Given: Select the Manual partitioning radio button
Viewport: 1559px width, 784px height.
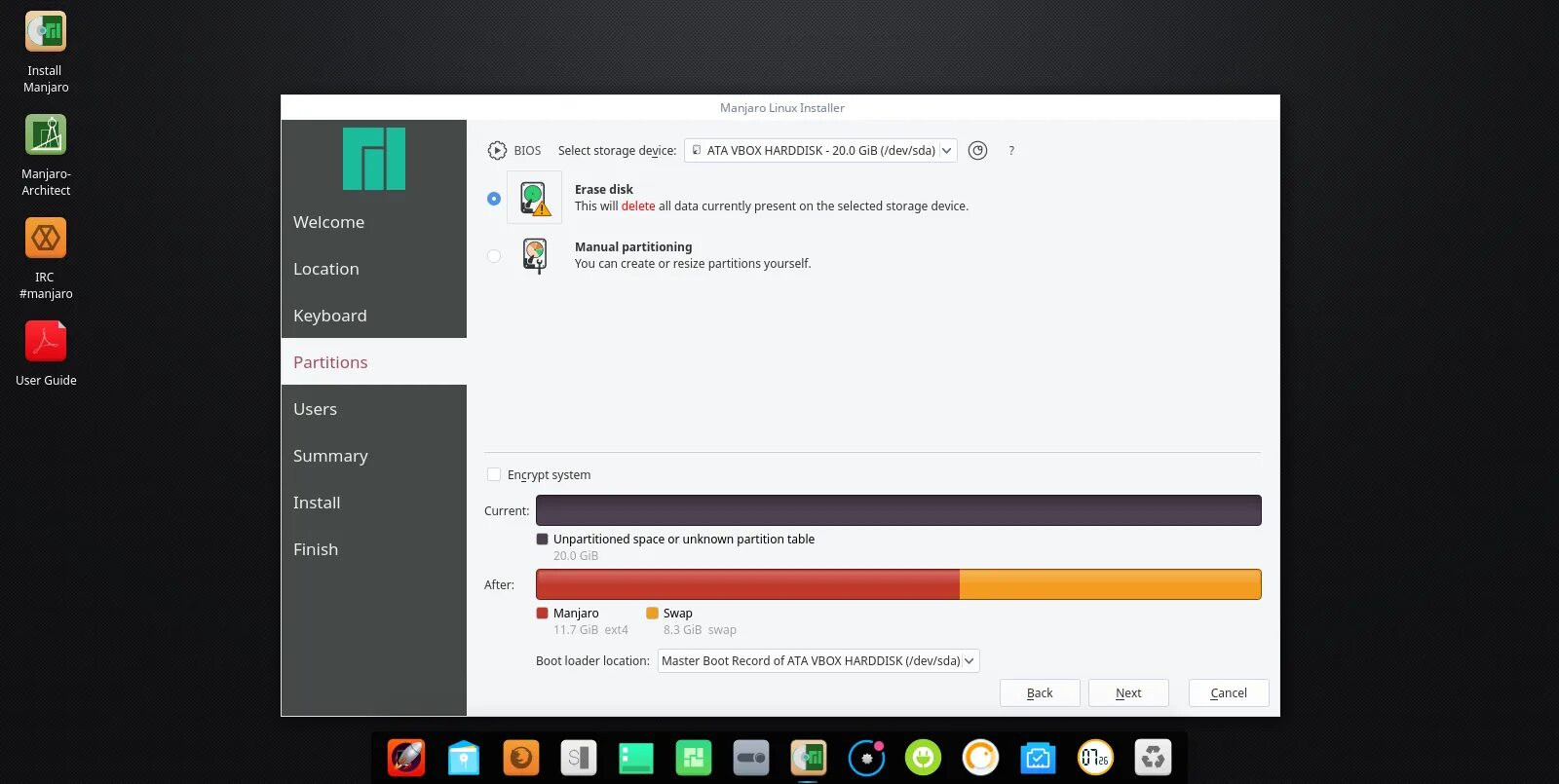Looking at the screenshot, I should click(x=494, y=256).
